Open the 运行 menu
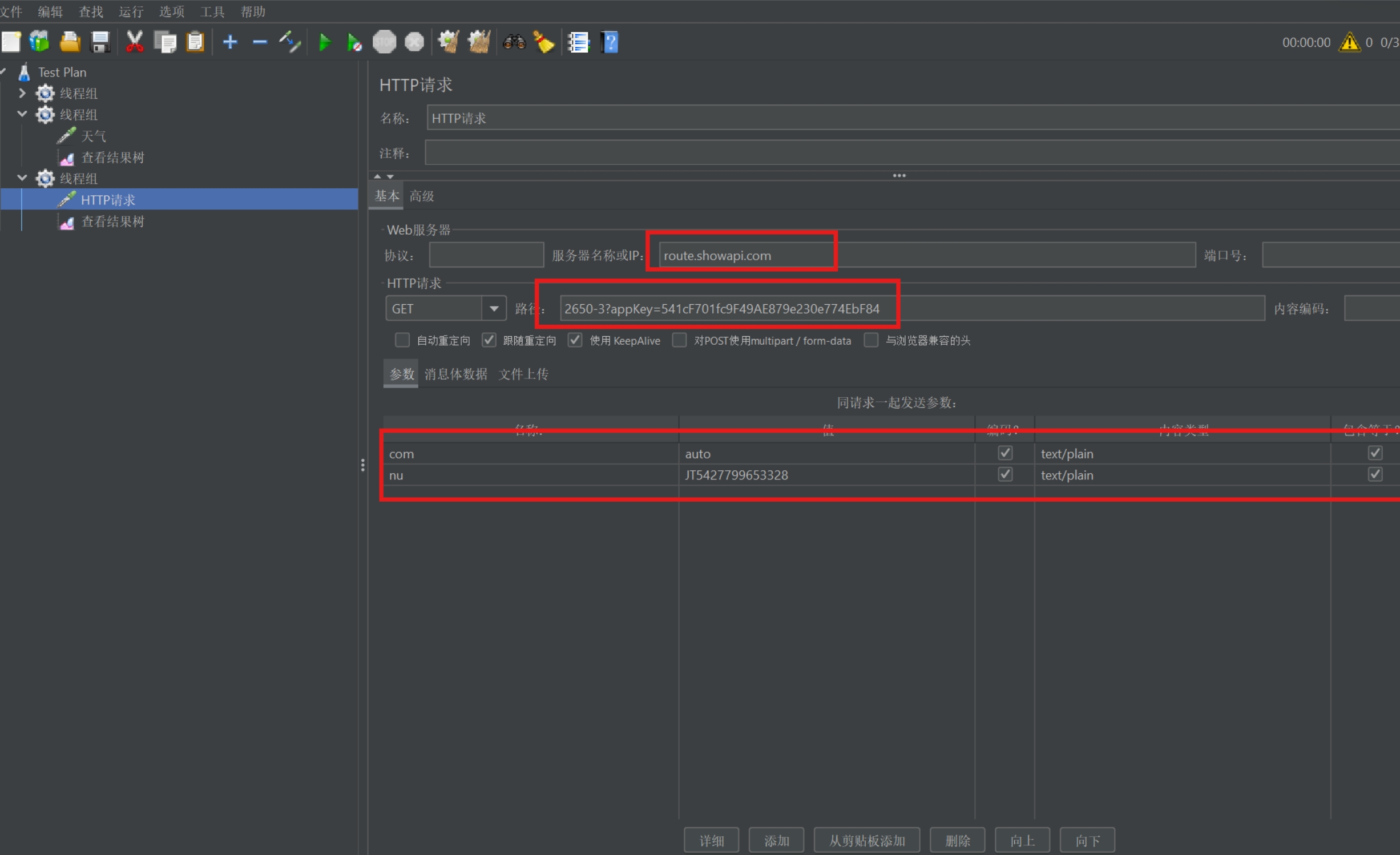This screenshot has height=855, width=1400. (131, 11)
